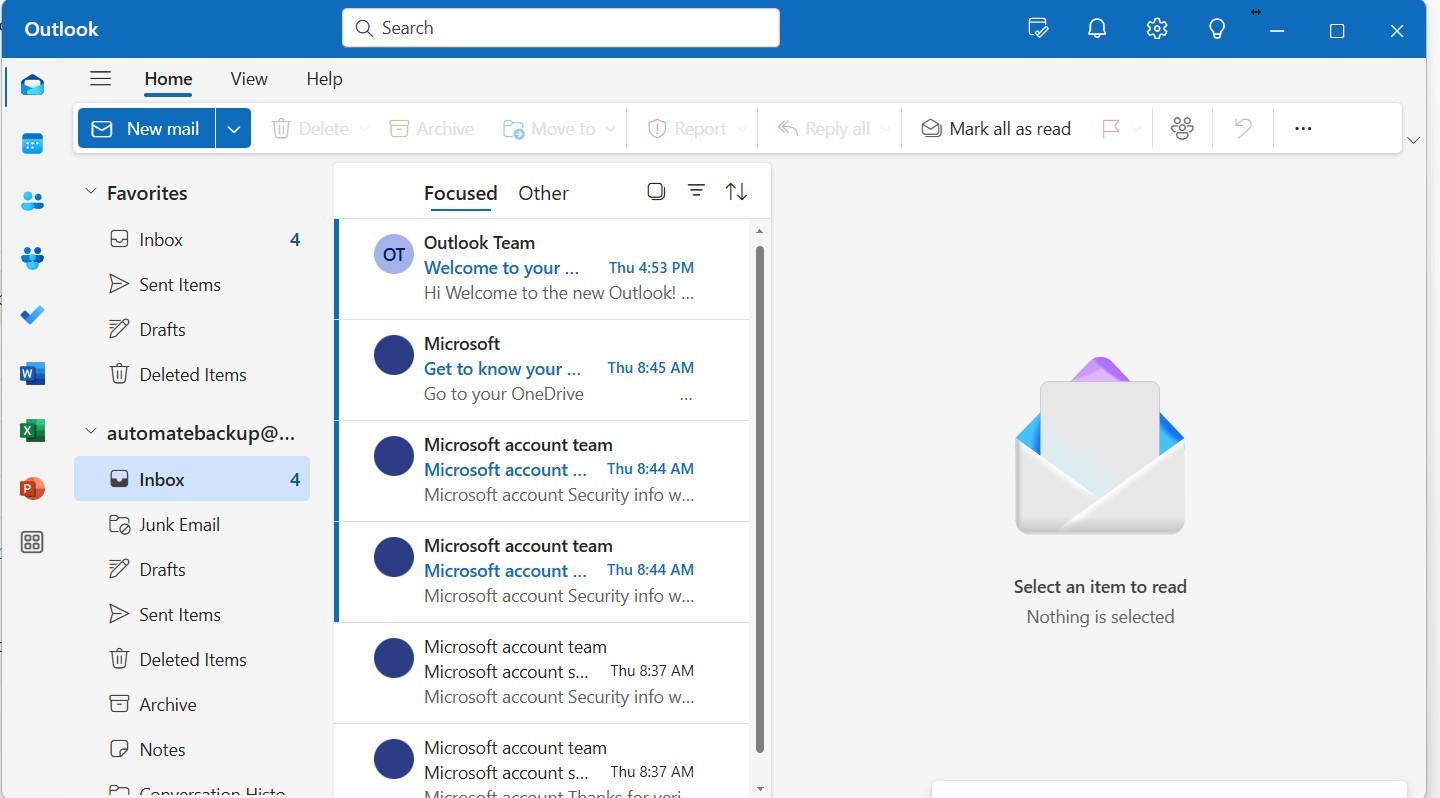Select account Inbox folder with 4 unread
The height and width of the screenshot is (798, 1440).
coord(192,479)
